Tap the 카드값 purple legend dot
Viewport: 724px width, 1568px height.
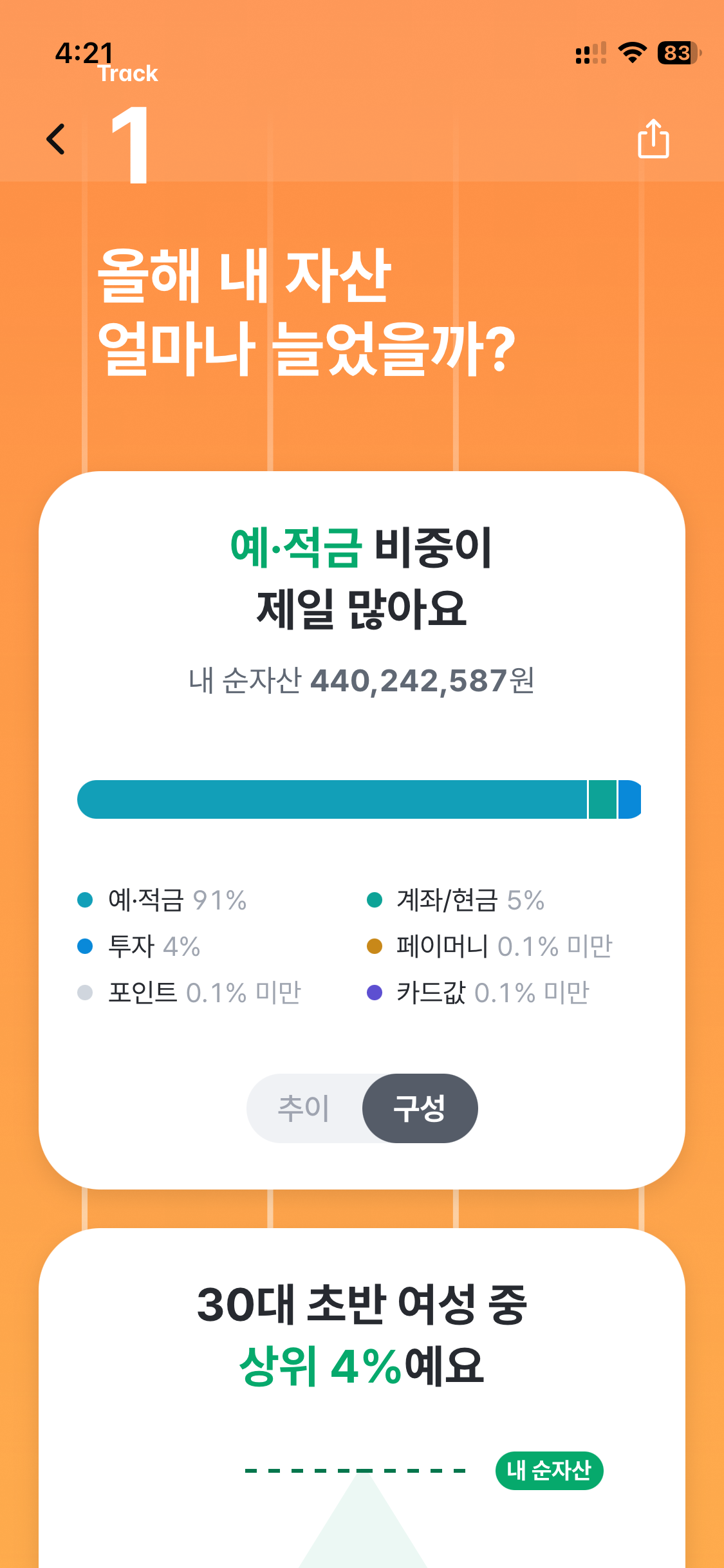pos(375,993)
